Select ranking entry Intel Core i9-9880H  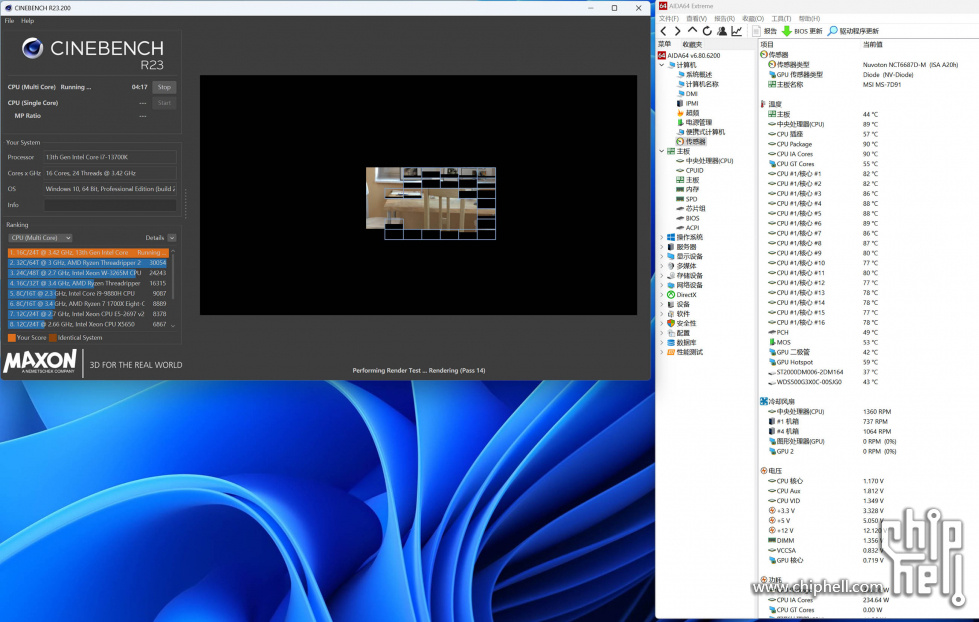[x=87, y=294]
